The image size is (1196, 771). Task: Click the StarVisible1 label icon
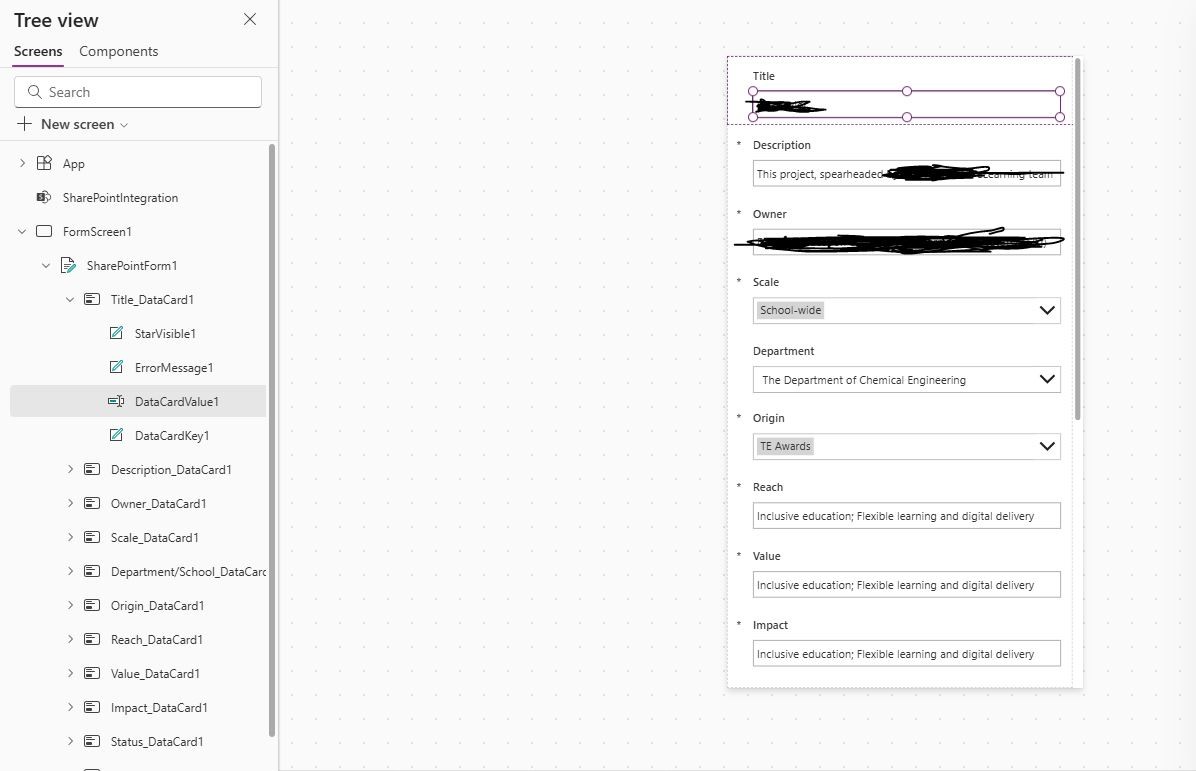[x=116, y=333]
